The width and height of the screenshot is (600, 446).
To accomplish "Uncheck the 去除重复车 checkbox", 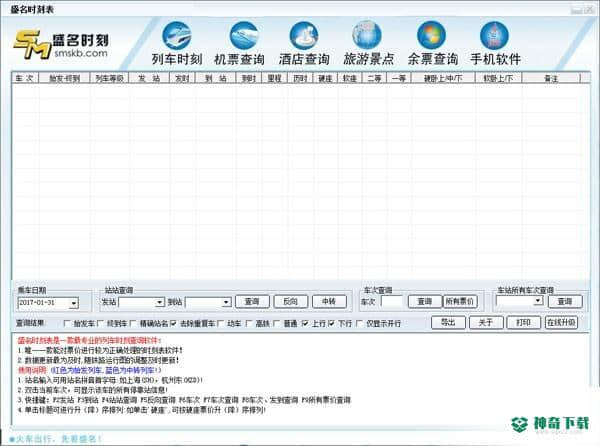I will [x=173, y=324].
